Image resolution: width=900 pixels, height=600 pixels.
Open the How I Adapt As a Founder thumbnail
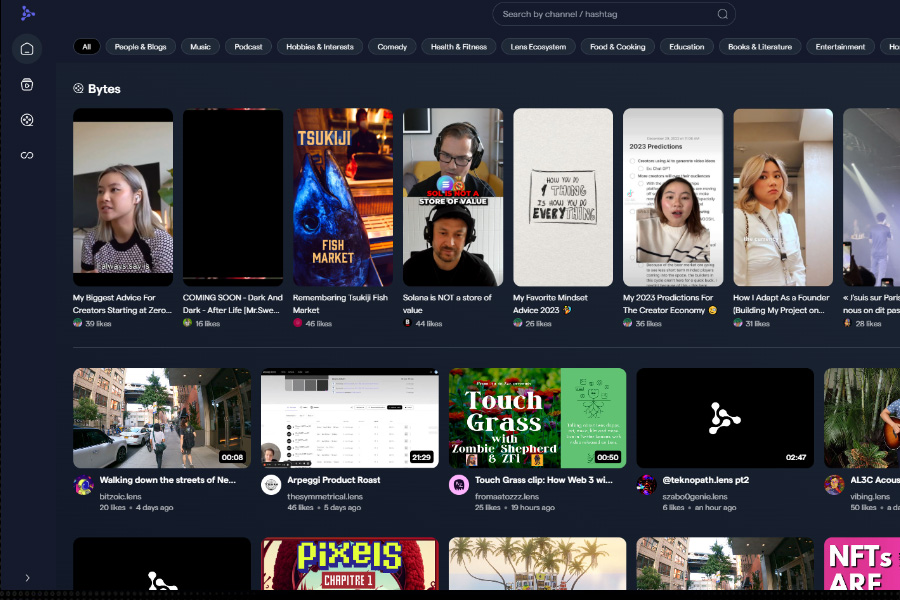[x=783, y=197]
